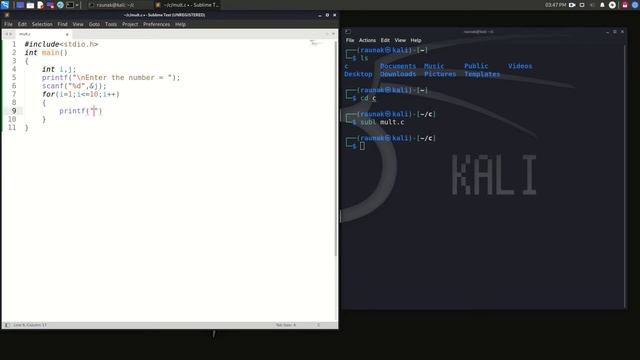
Task: Click Templates in terminal listing
Action: click(x=482, y=74)
